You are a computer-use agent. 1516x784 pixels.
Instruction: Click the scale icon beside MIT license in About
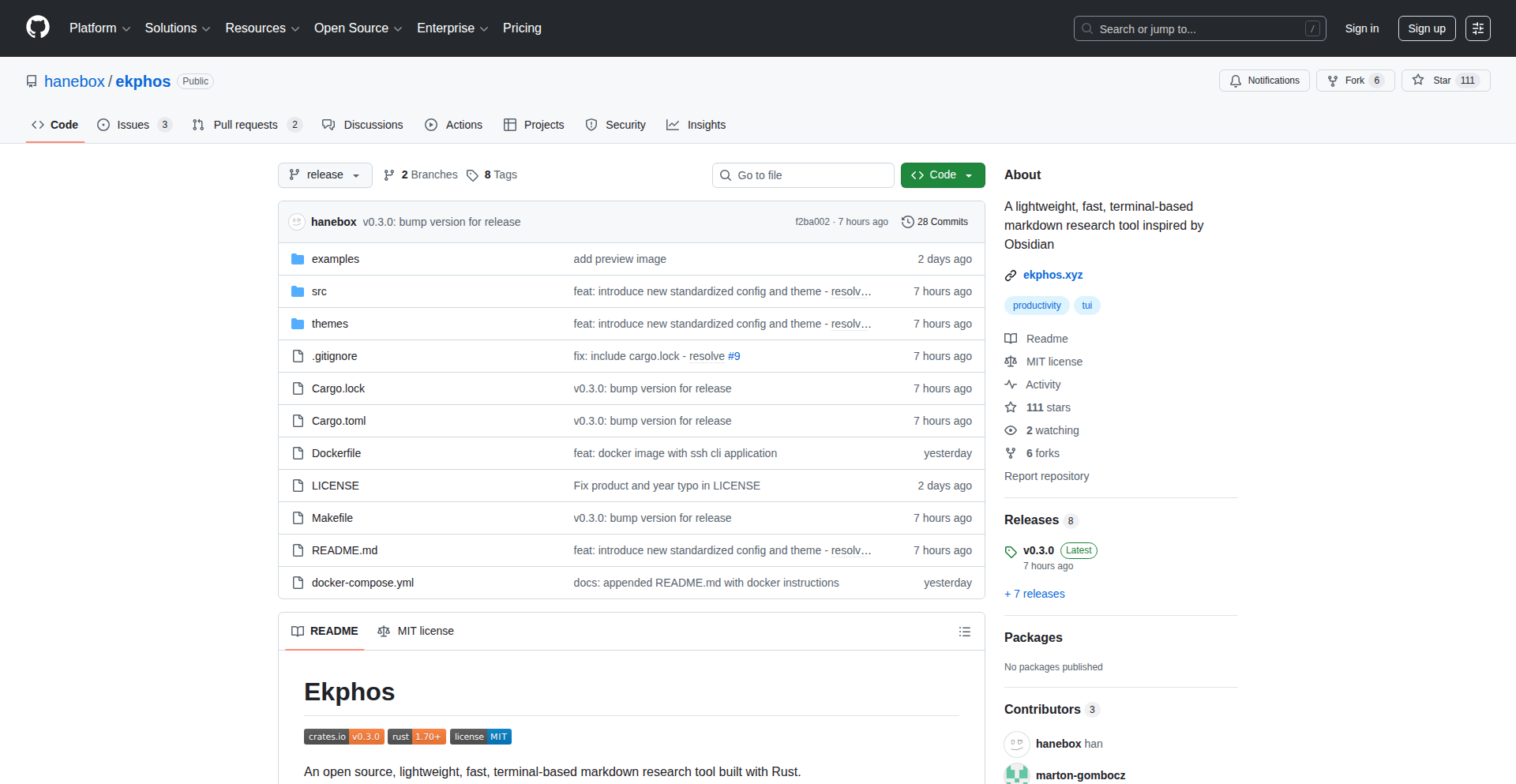coord(1011,362)
